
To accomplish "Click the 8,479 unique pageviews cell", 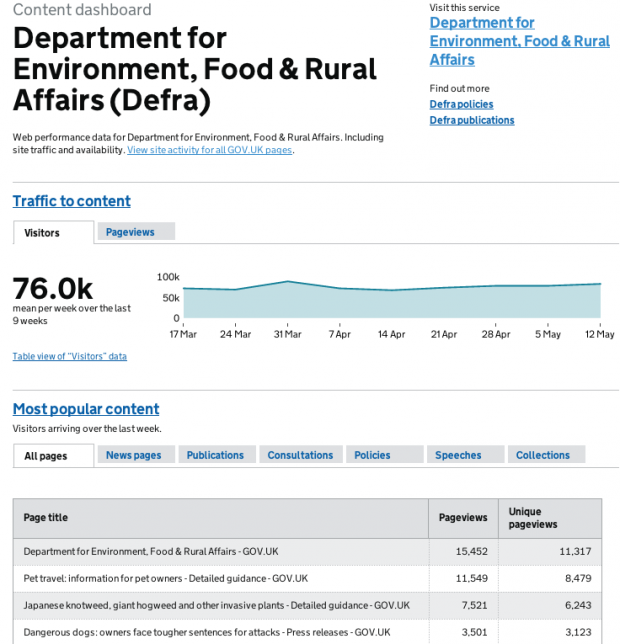I will click(550, 579).
